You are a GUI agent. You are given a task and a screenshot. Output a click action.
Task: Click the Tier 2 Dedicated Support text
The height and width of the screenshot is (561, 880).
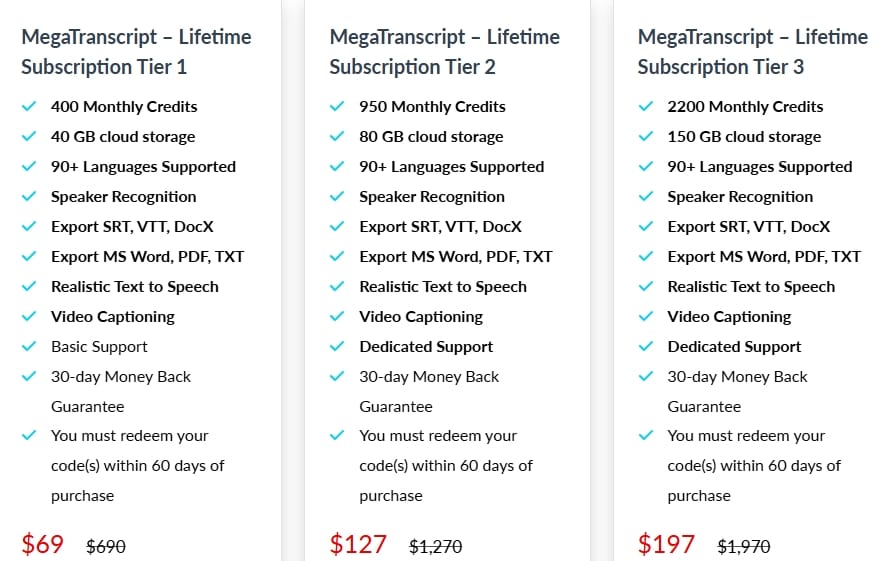pos(426,347)
